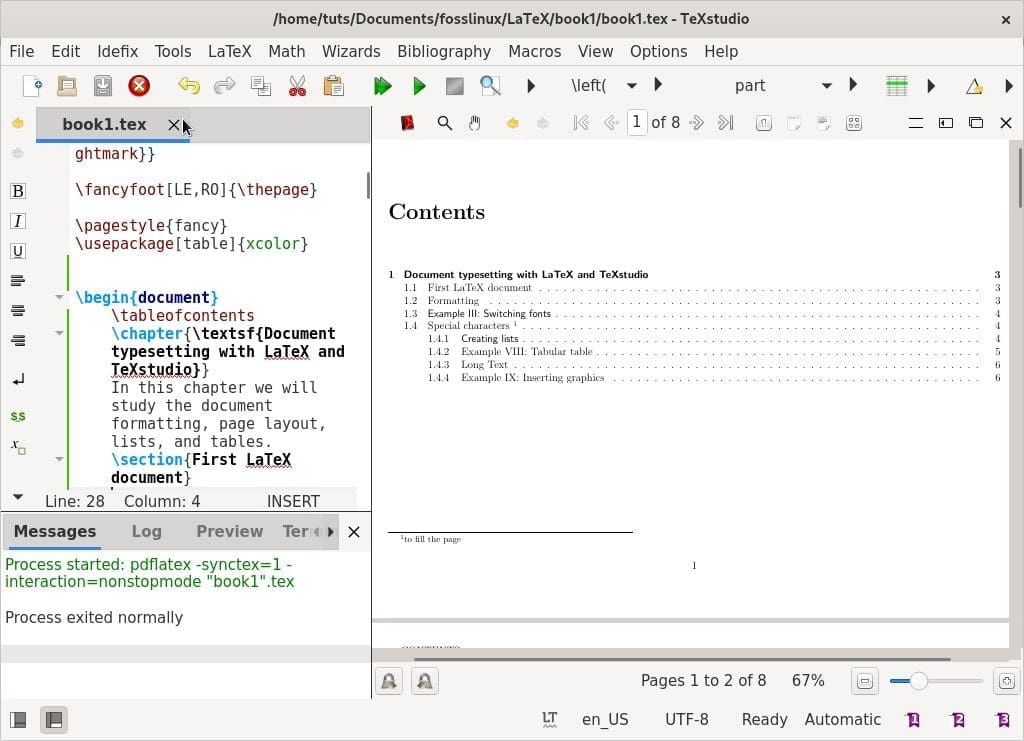Insert a subscript with the x-subscript icon
This screenshot has width=1024, height=741.
[x=18, y=447]
